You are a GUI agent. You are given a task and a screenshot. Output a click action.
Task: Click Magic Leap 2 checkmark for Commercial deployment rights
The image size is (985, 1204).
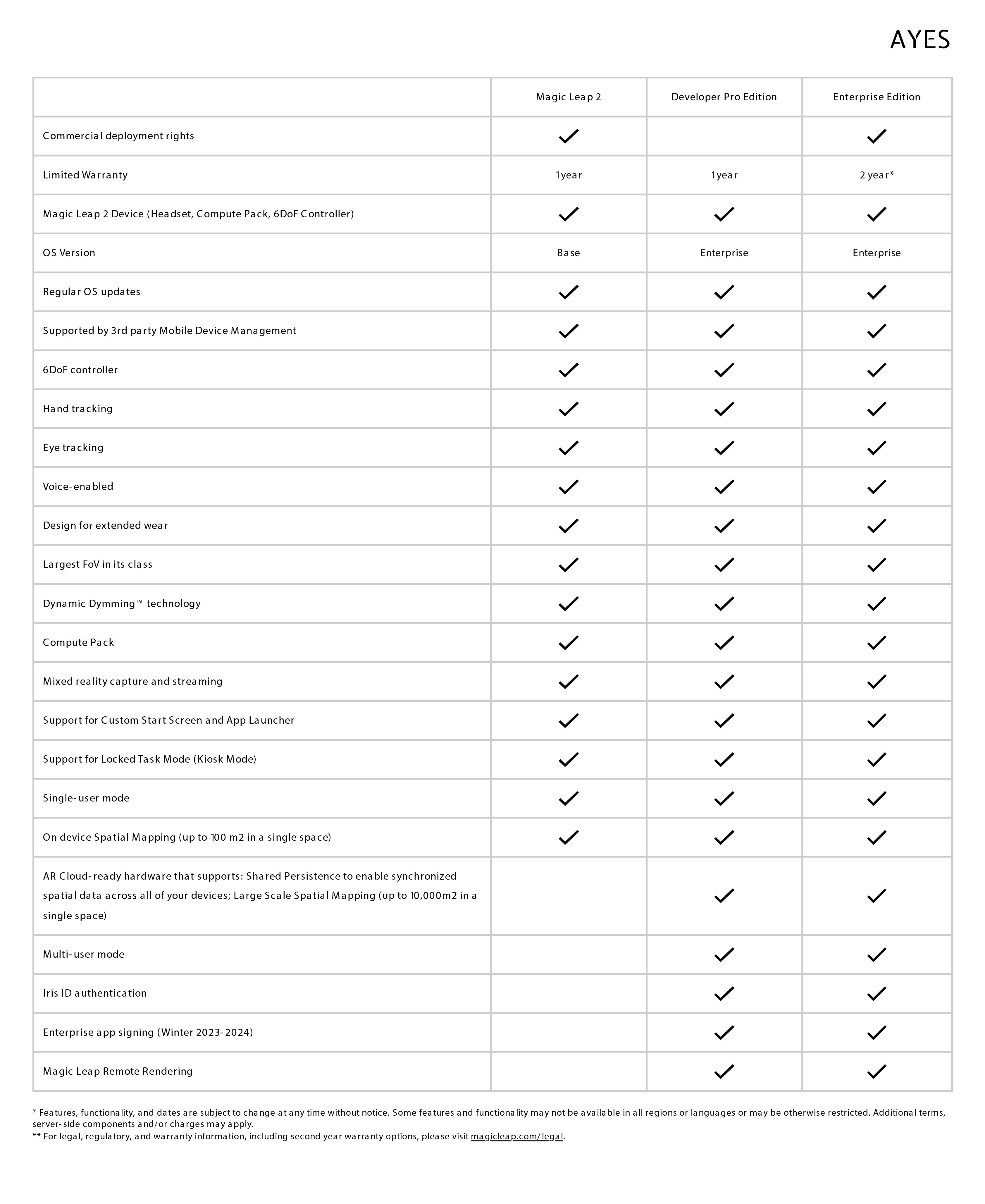pos(568,136)
